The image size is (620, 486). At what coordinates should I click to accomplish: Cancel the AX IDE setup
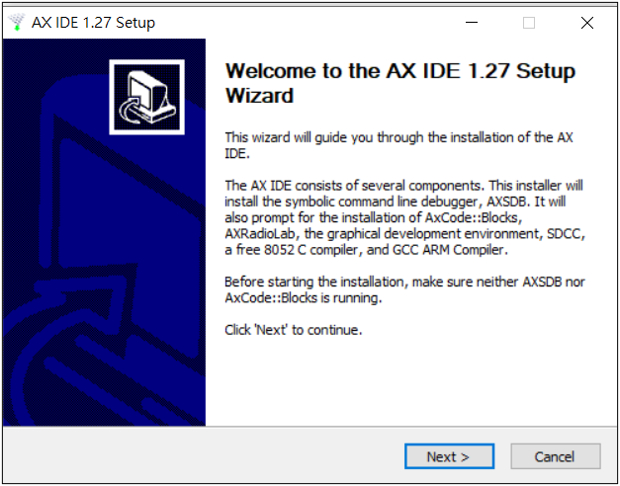(555, 456)
